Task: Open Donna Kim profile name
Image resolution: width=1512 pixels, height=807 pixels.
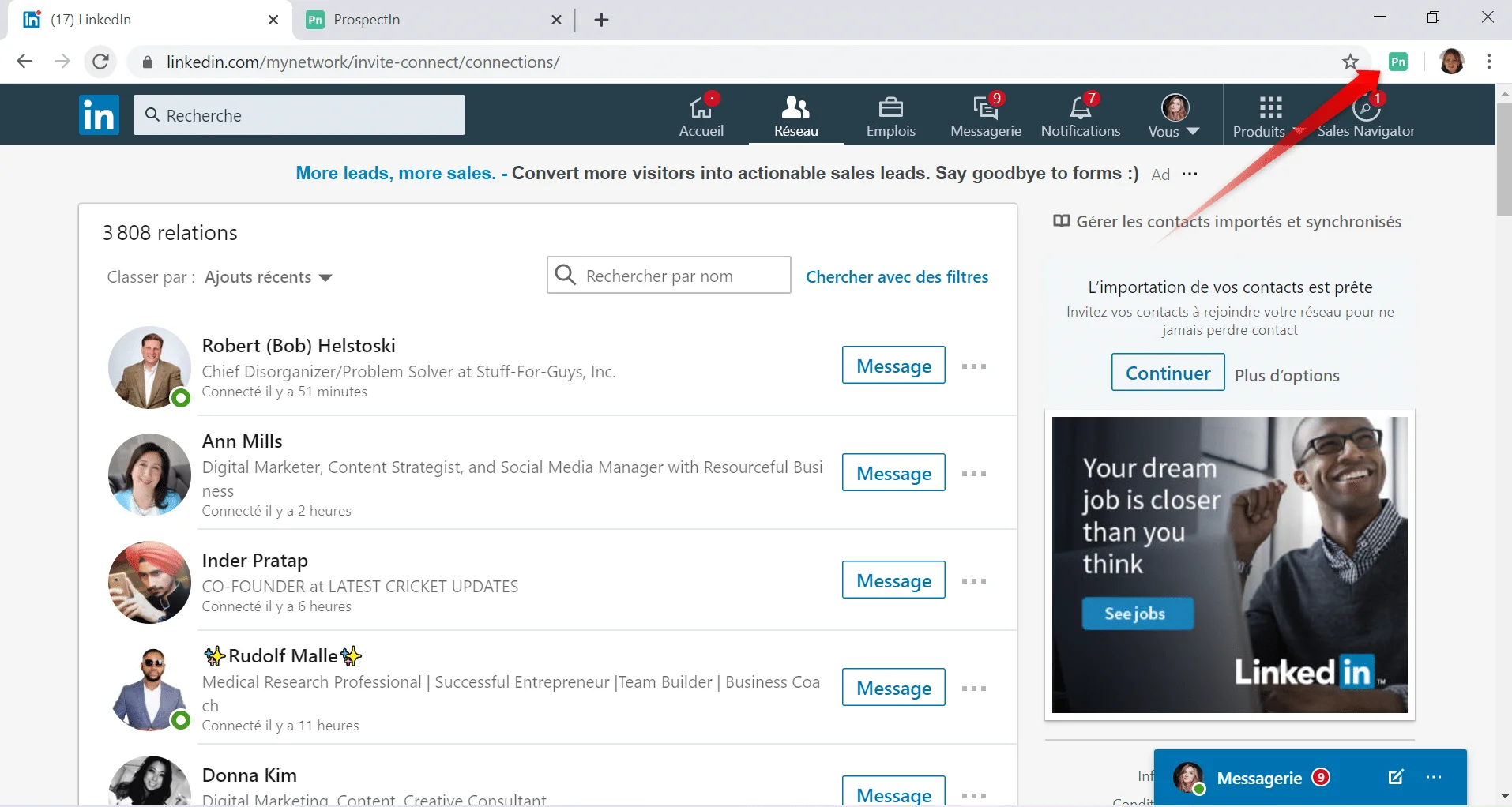Action: coord(250,775)
